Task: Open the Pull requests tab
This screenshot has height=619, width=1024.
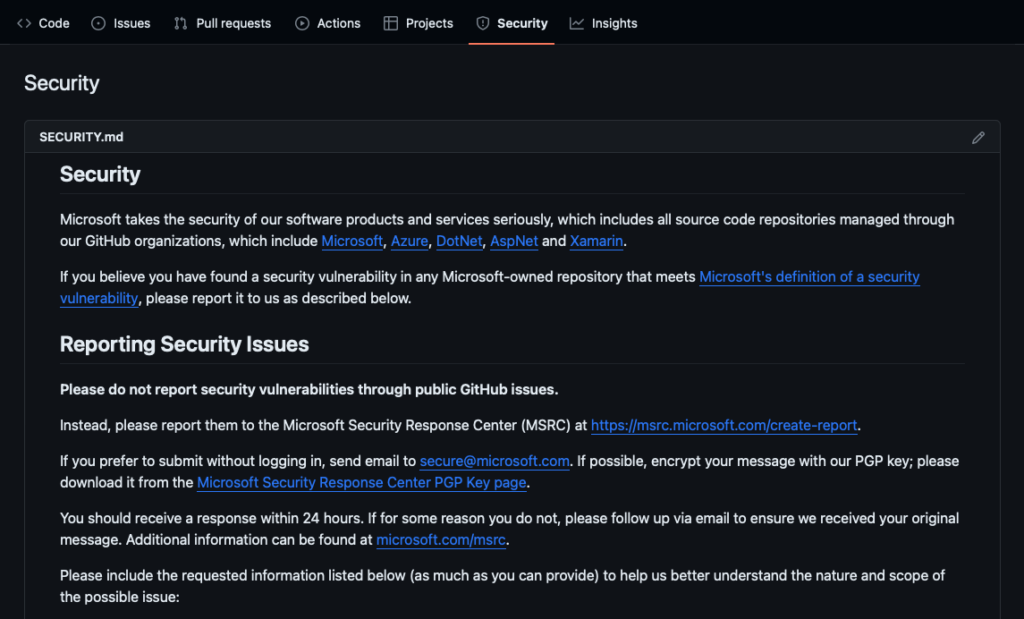Action: tap(233, 23)
